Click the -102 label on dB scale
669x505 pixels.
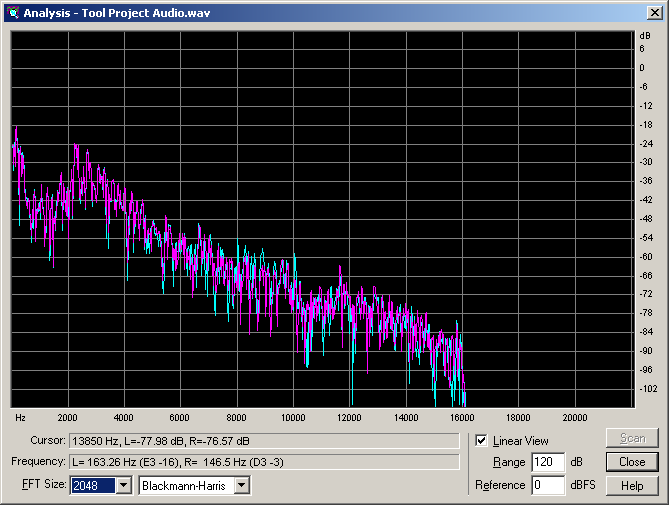tap(646, 388)
